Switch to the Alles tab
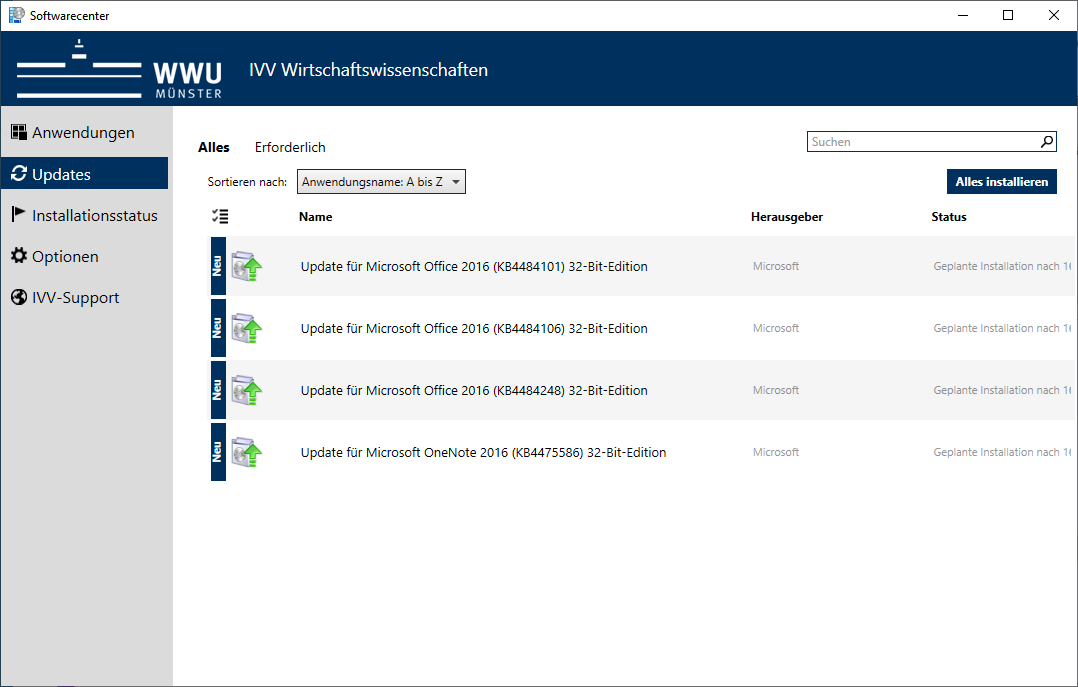The height and width of the screenshot is (687, 1078). point(214,147)
